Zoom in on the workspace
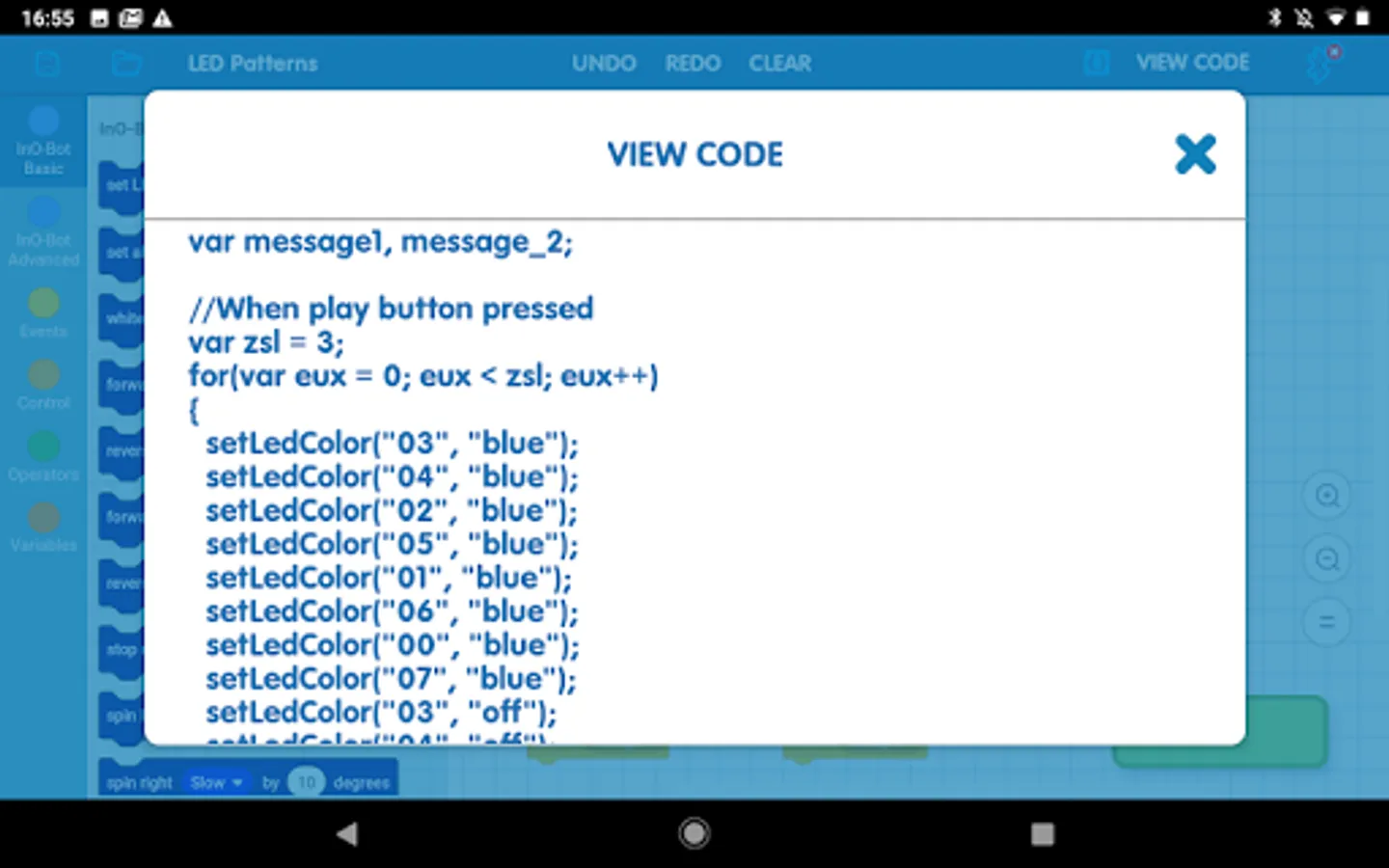This screenshot has height=868, width=1389. click(1327, 496)
